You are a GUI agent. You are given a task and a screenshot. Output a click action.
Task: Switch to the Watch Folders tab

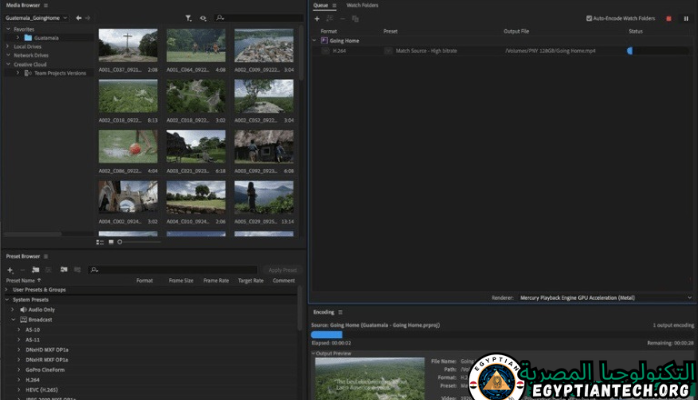(x=362, y=5)
